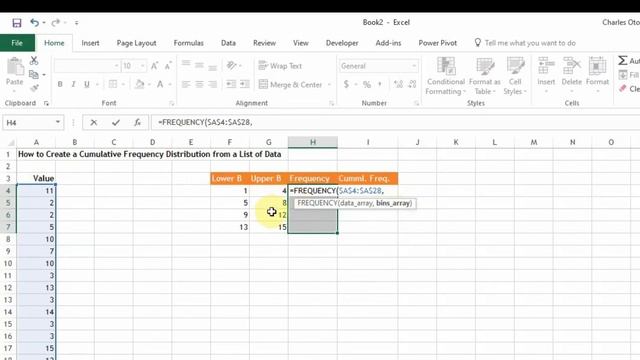Toggle Italic formatting

pos(73,84)
